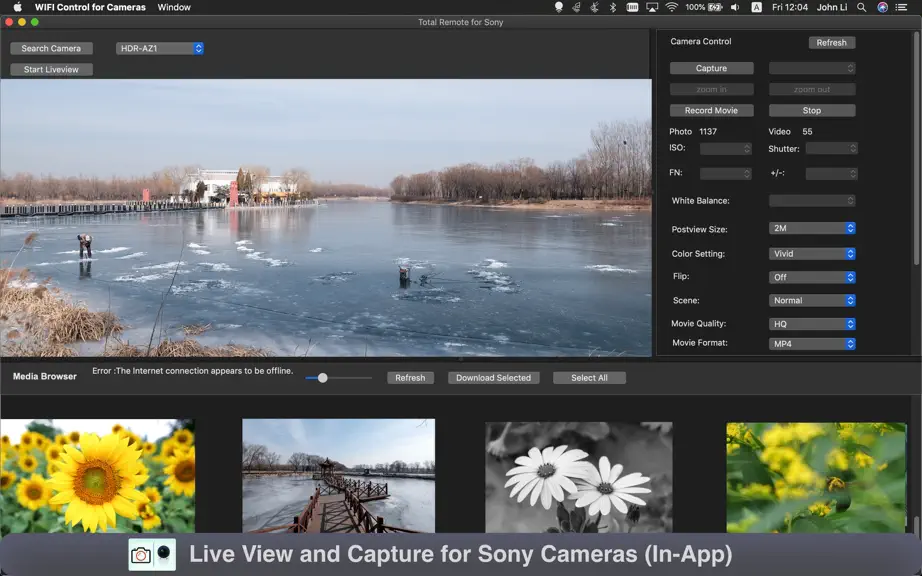Click the offline error message text
Image resolution: width=922 pixels, height=576 pixels.
tap(192, 371)
